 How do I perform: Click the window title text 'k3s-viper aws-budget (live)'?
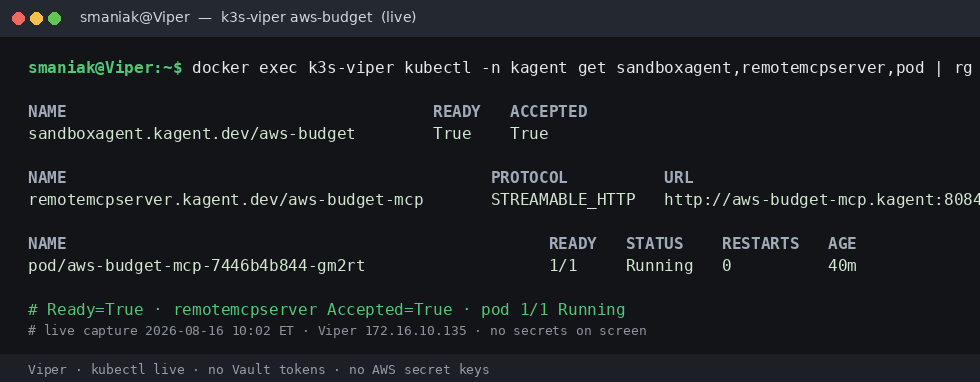[319, 18]
